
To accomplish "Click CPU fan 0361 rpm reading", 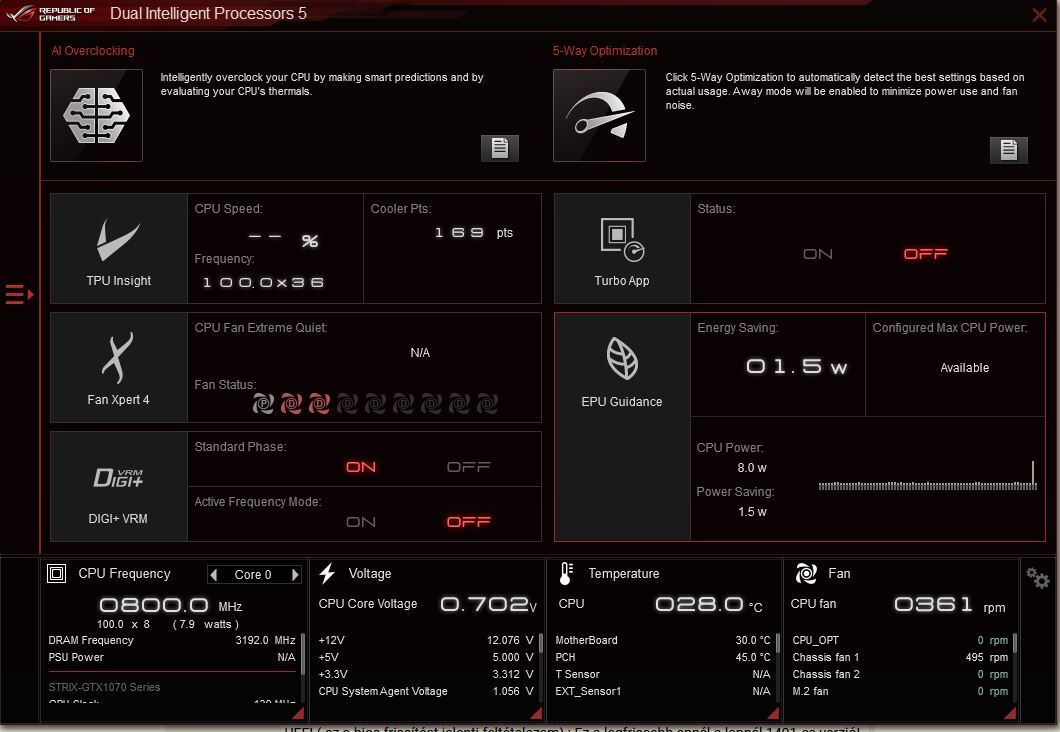I will [949, 604].
